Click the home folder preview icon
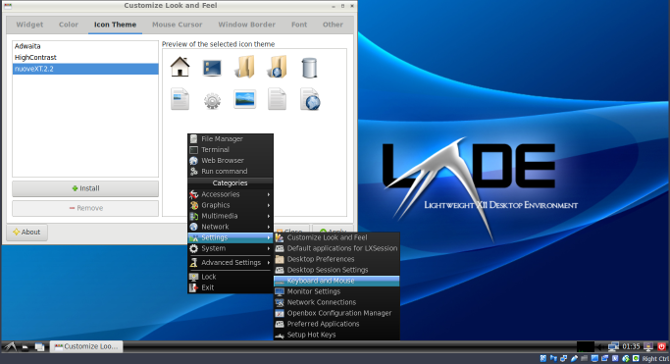 click(x=180, y=67)
